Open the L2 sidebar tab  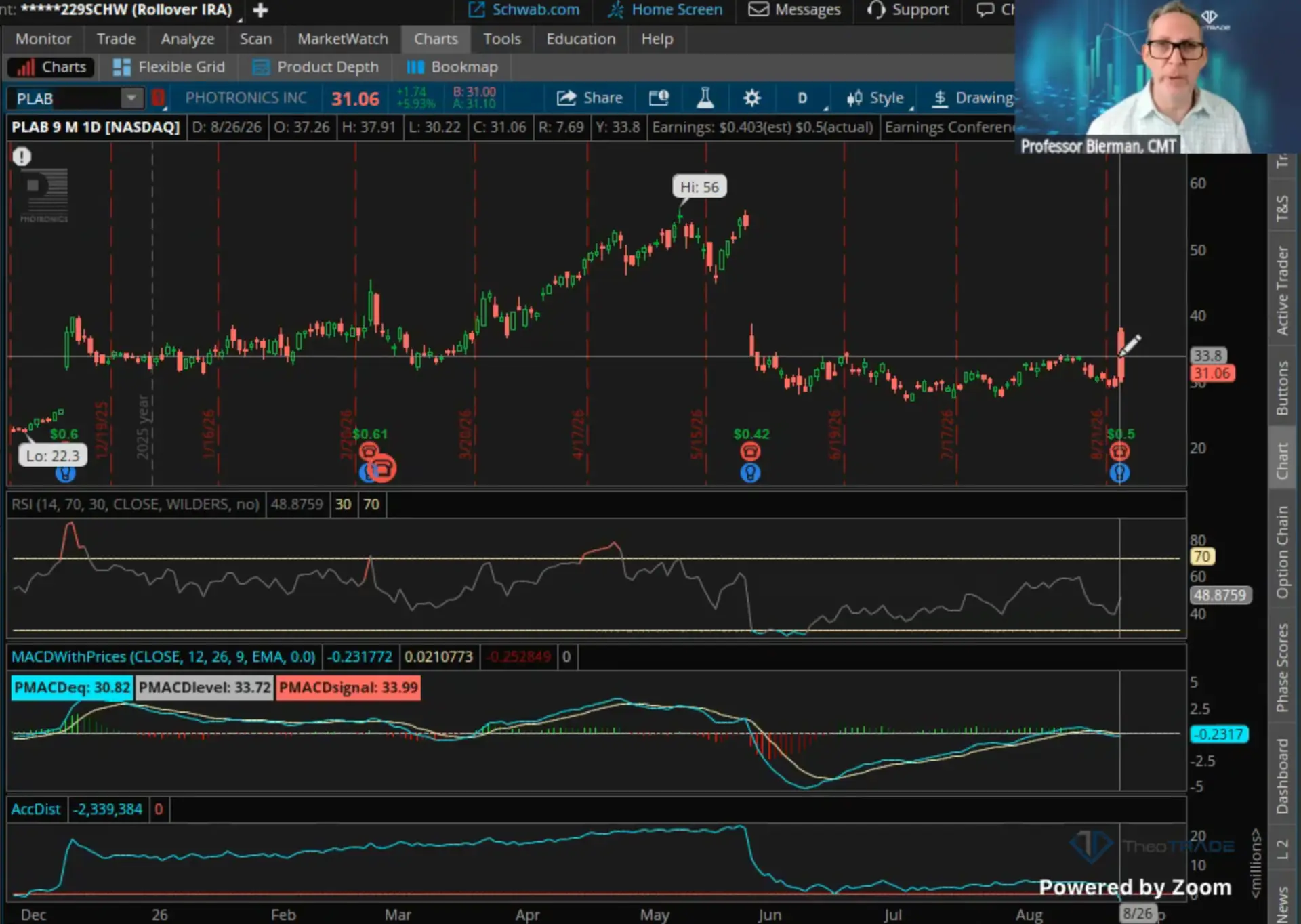click(x=1282, y=849)
